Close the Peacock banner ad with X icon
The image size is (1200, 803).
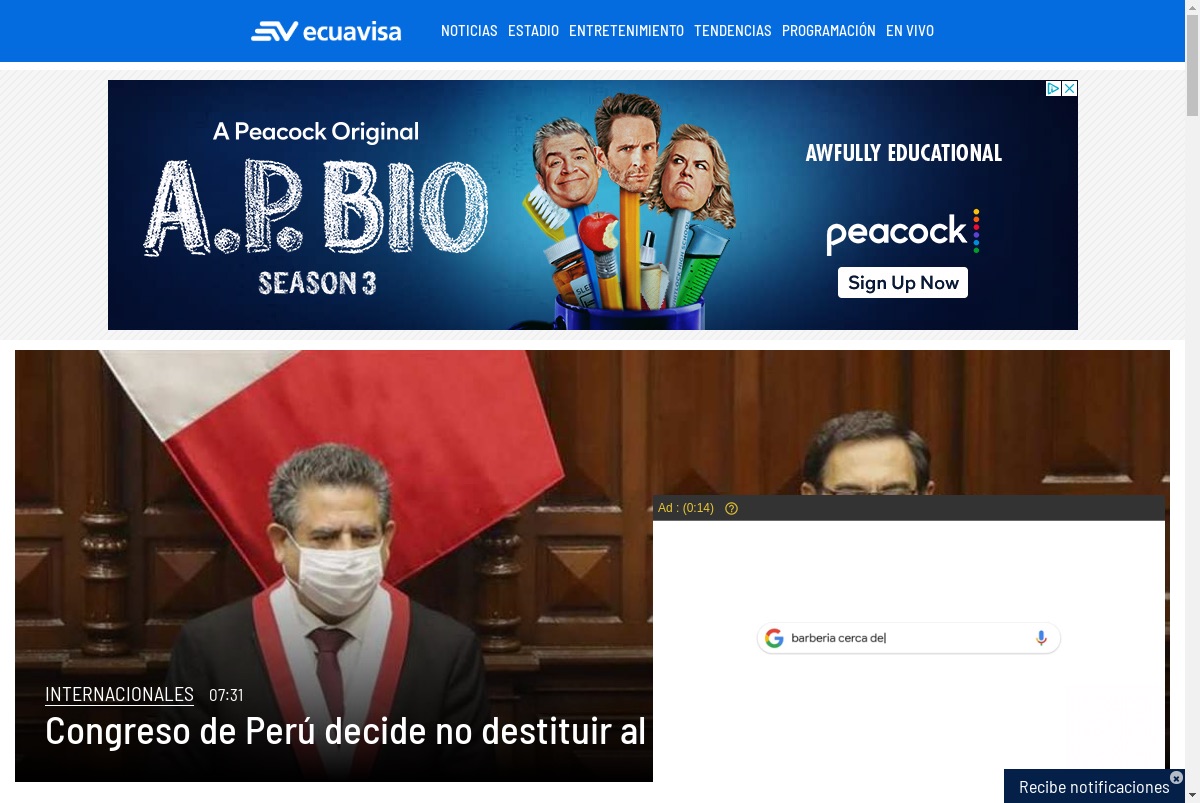click(1070, 89)
